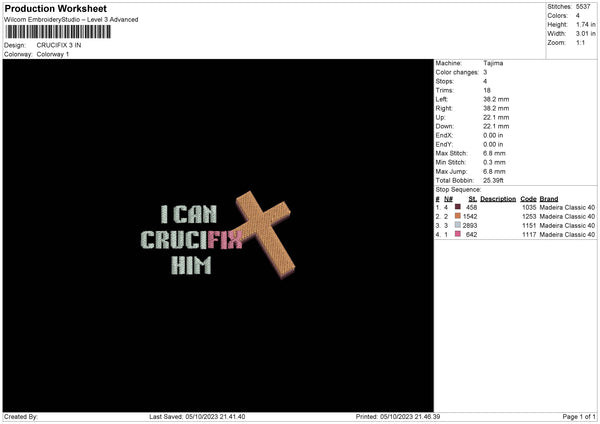The image size is (600, 424).
Task: Click the Page 1 of 1 label
Action: pyautogui.click(x=579, y=416)
